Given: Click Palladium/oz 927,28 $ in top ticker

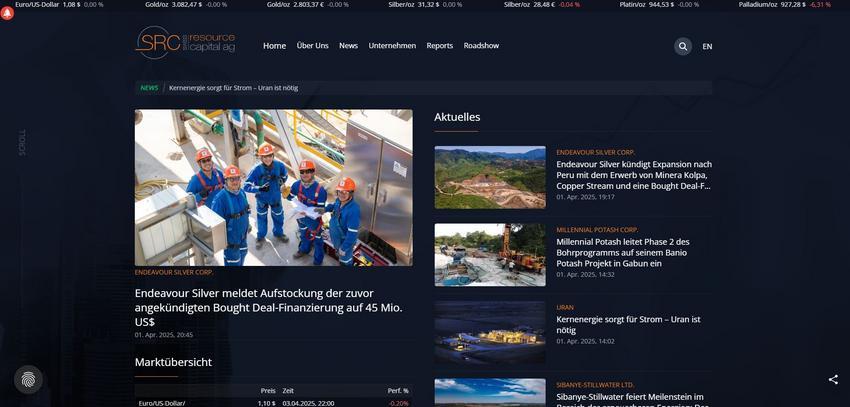Looking at the screenshot, I should (x=784, y=4).
